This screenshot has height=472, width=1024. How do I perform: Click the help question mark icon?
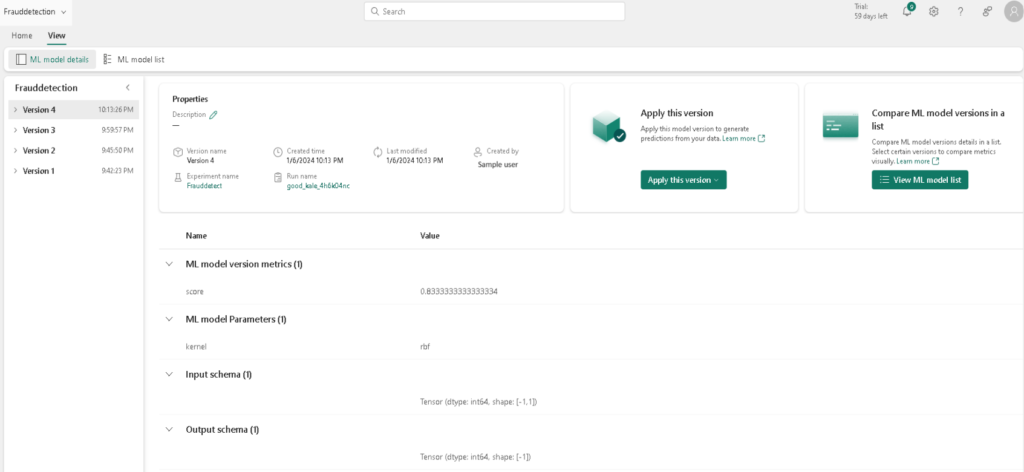pyautogui.click(x=960, y=12)
